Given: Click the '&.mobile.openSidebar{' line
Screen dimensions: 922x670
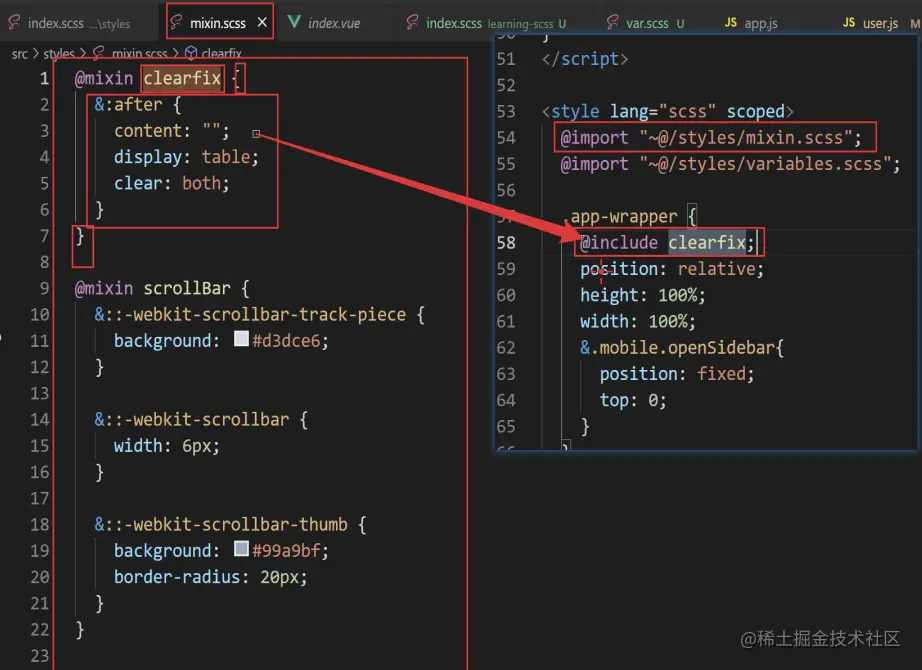Looking at the screenshot, I should pyautogui.click(x=682, y=348).
